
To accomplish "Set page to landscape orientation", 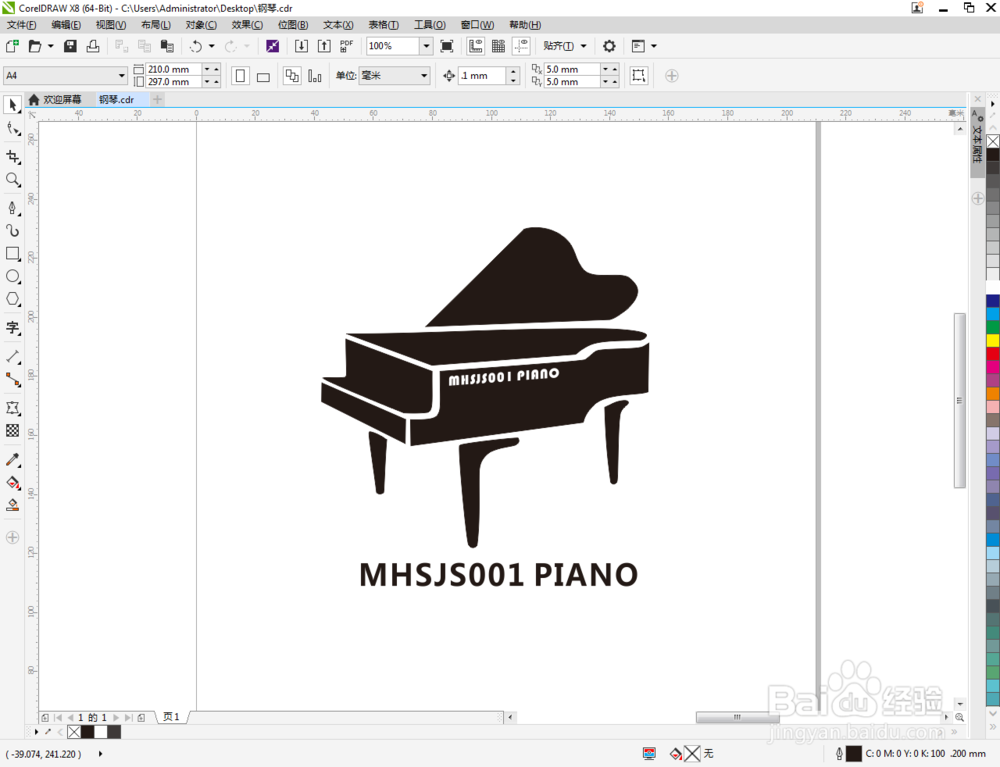I will click(263, 76).
